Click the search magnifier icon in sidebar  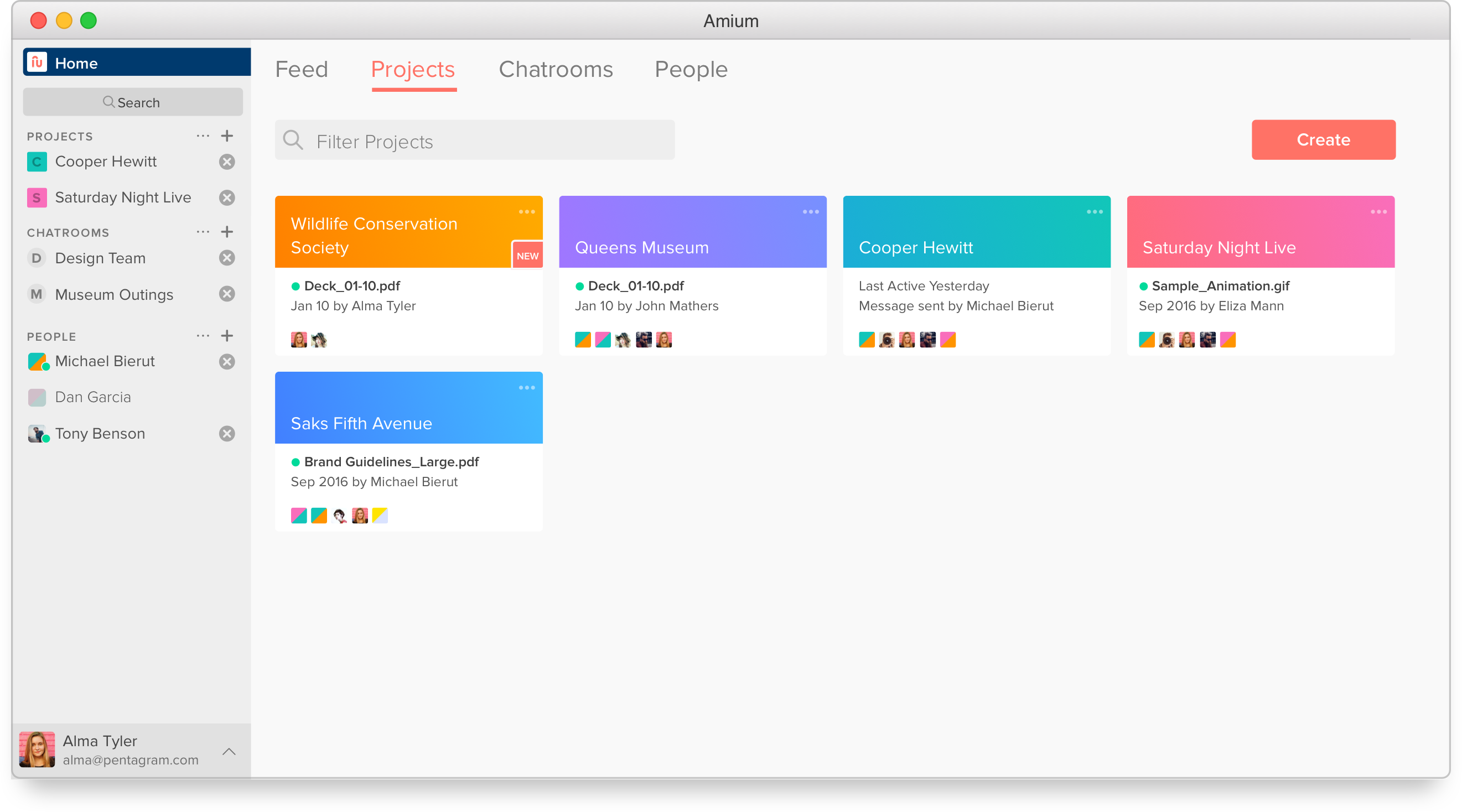tap(108, 102)
